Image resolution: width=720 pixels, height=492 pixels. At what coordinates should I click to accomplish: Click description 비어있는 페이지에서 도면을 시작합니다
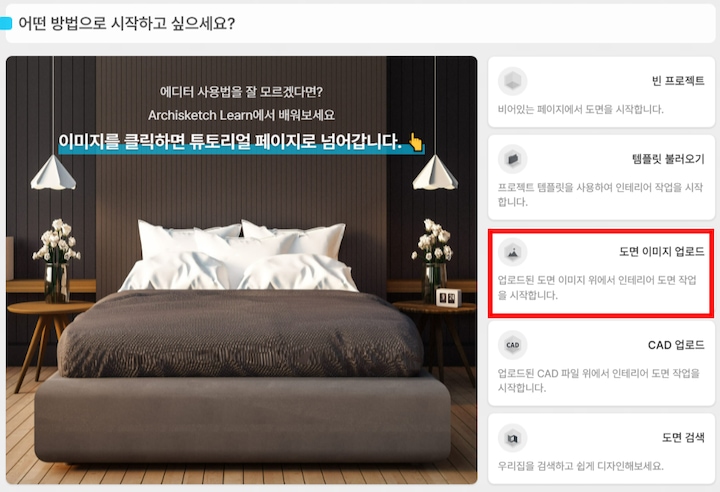581,109
